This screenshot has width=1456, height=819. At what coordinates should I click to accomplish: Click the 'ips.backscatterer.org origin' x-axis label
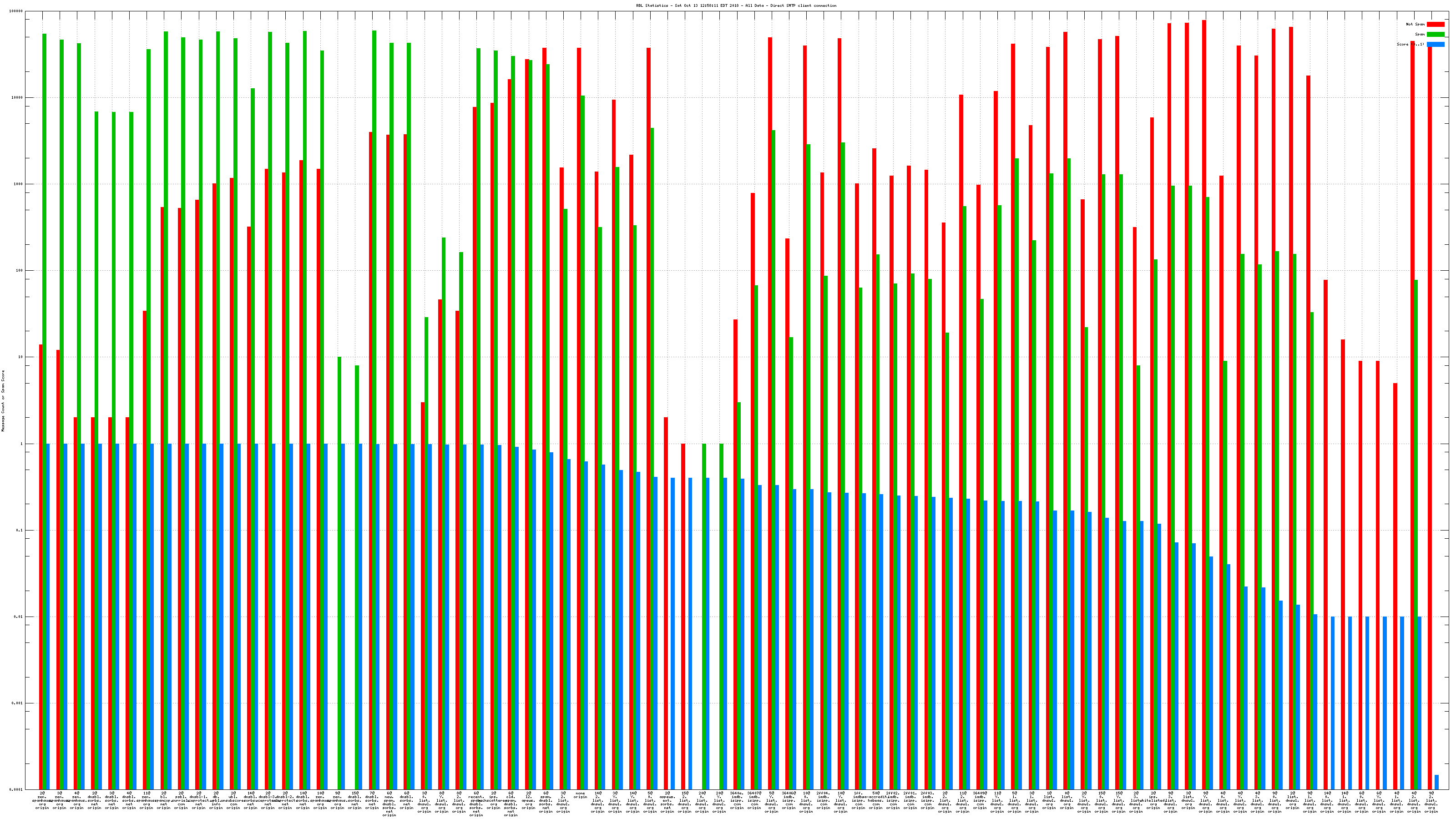coord(493,800)
